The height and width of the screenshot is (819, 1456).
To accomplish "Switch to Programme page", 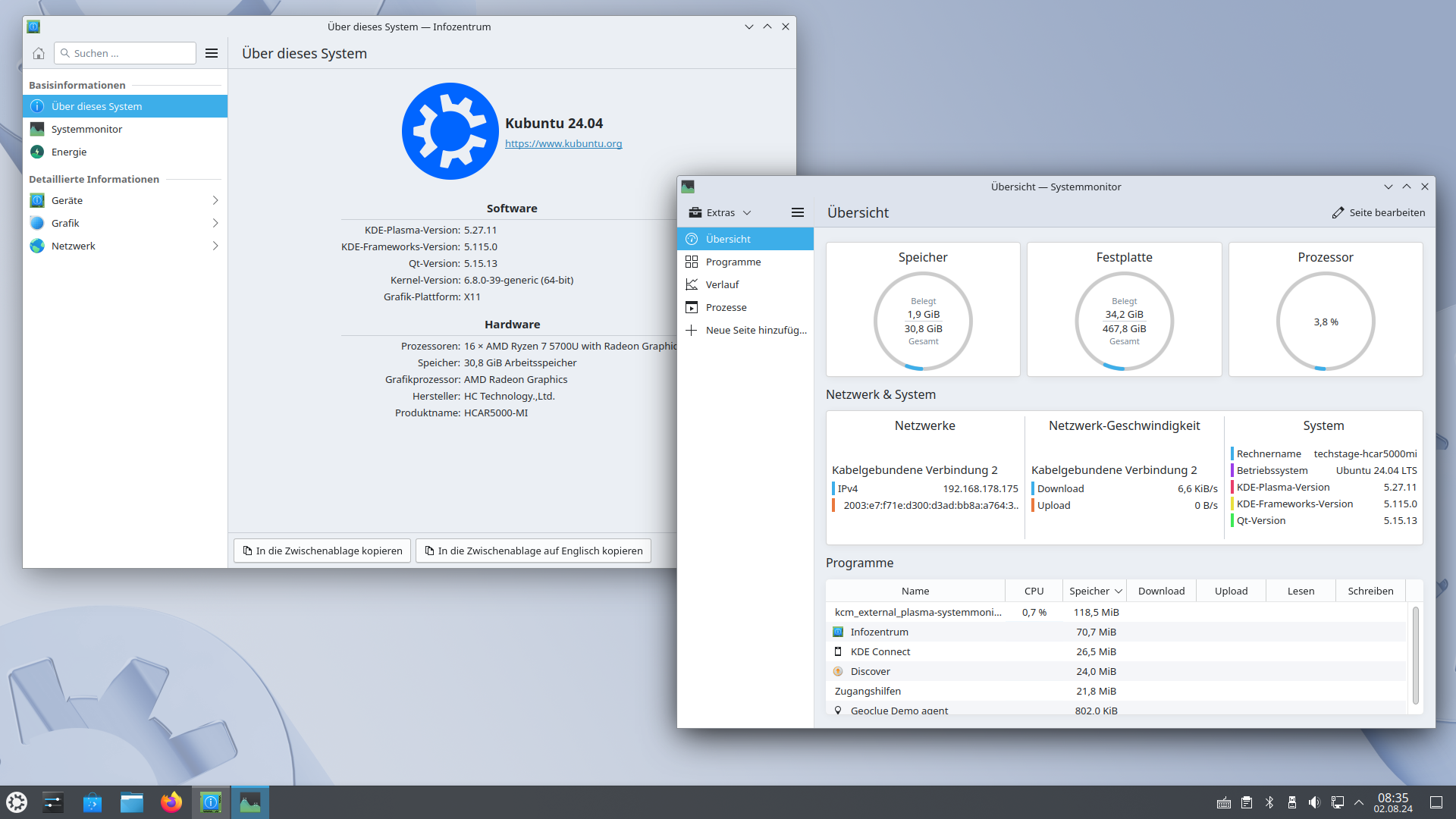I will (x=745, y=262).
